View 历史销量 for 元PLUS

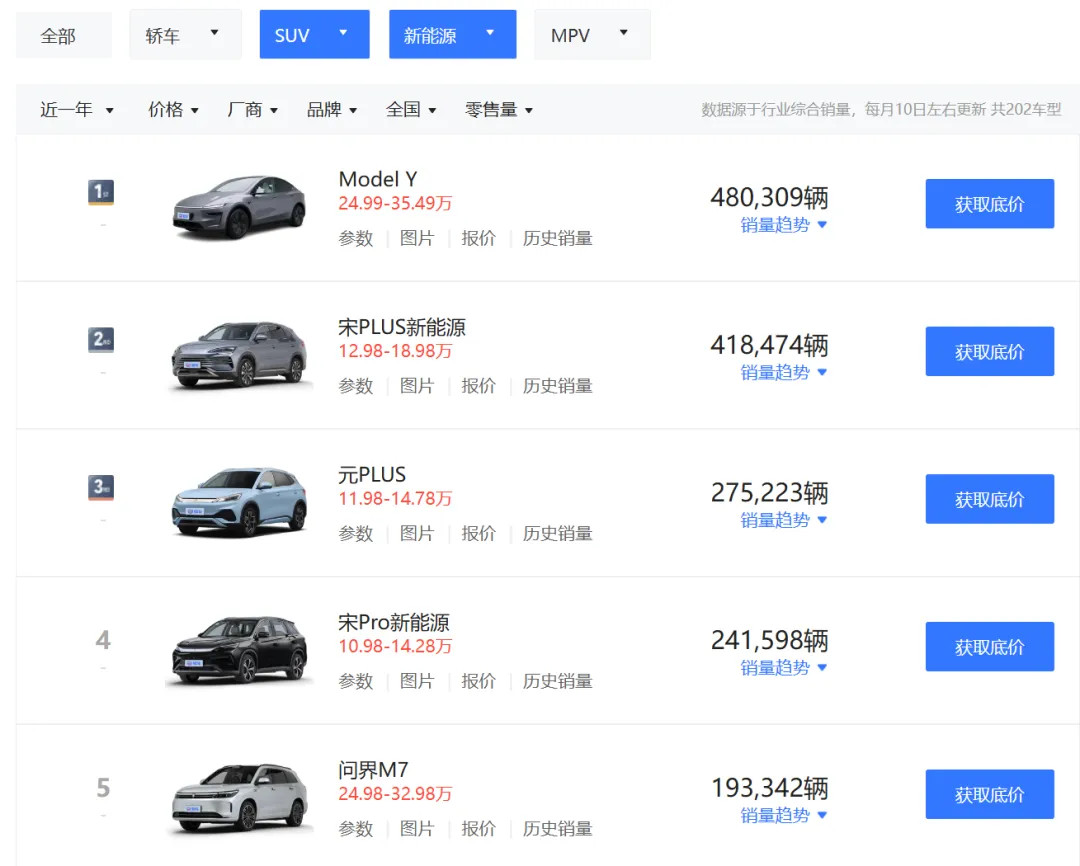coord(557,533)
